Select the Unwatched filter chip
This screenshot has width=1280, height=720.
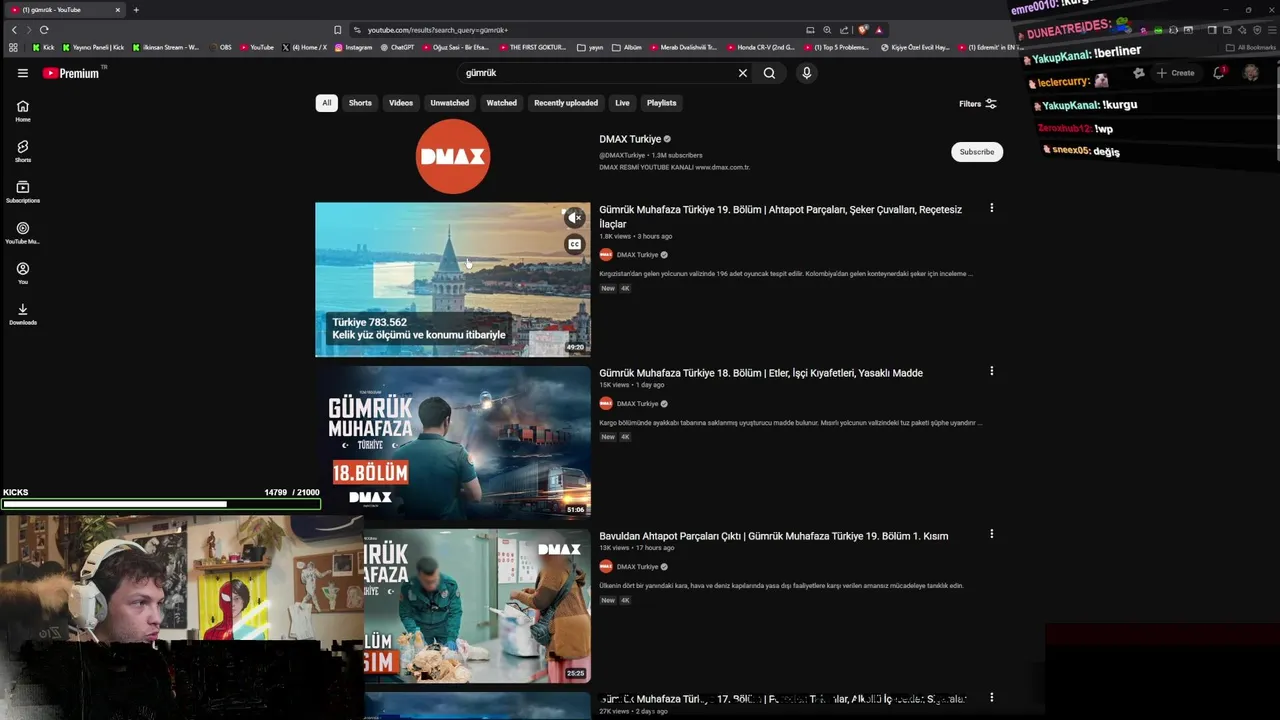pyautogui.click(x=449, y=103)
